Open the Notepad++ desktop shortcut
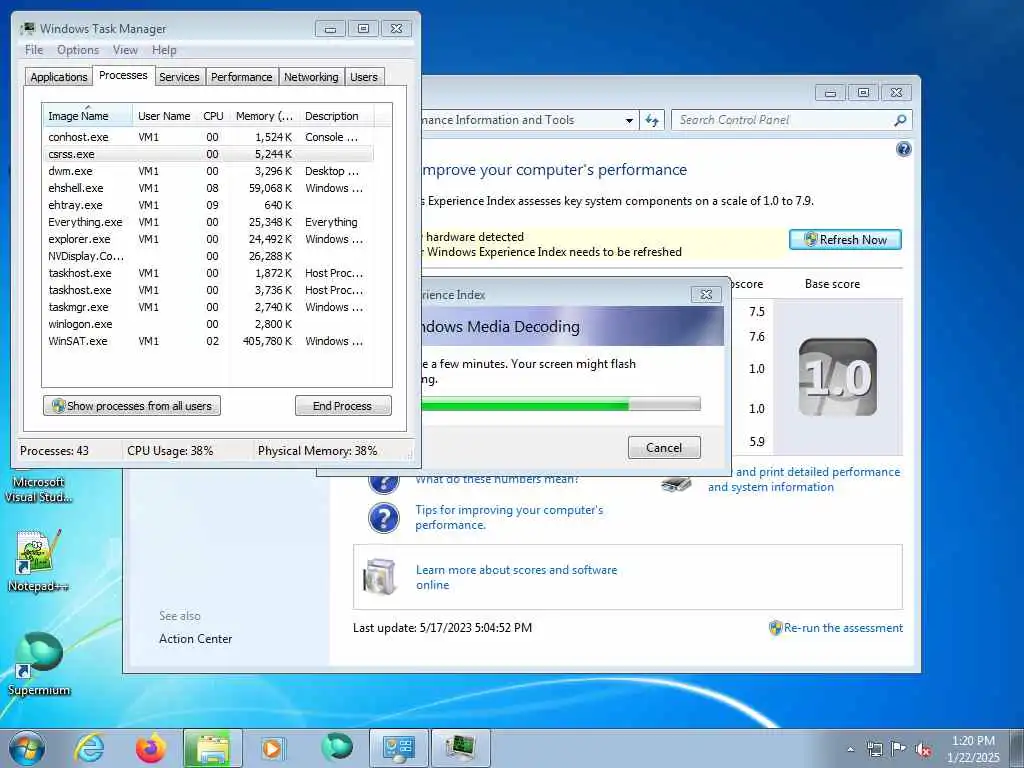The image size is (1024, 768). [x=38, y=561]
